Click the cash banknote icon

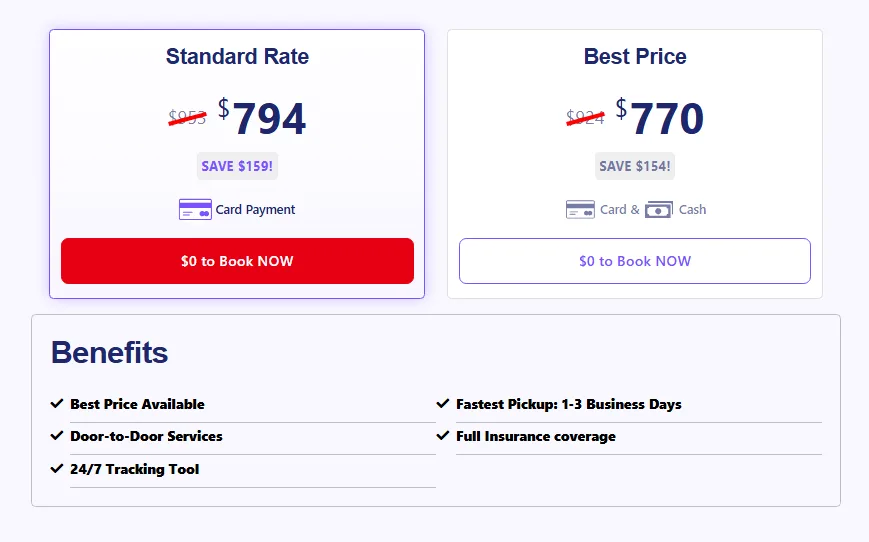pos(659,210)
